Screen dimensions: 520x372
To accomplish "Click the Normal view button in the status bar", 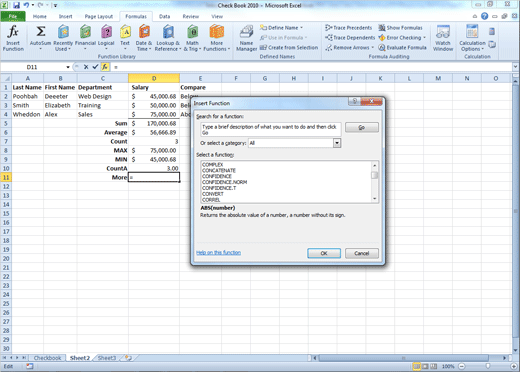I will (417, 366).
